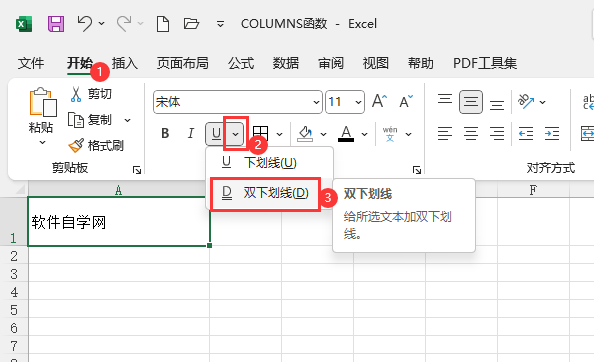Viewport: 594px width, 362px height.
Task: Select row 2 header
Action: click(x=14, y=256)
